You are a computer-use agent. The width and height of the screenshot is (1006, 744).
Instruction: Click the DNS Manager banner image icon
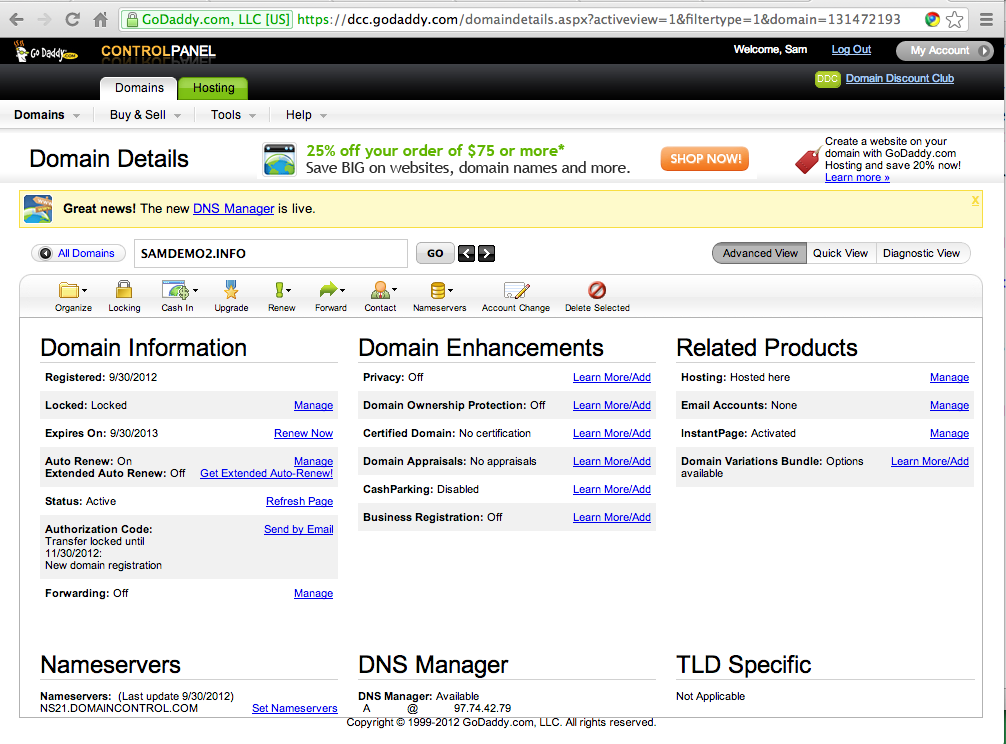[38, 208]
